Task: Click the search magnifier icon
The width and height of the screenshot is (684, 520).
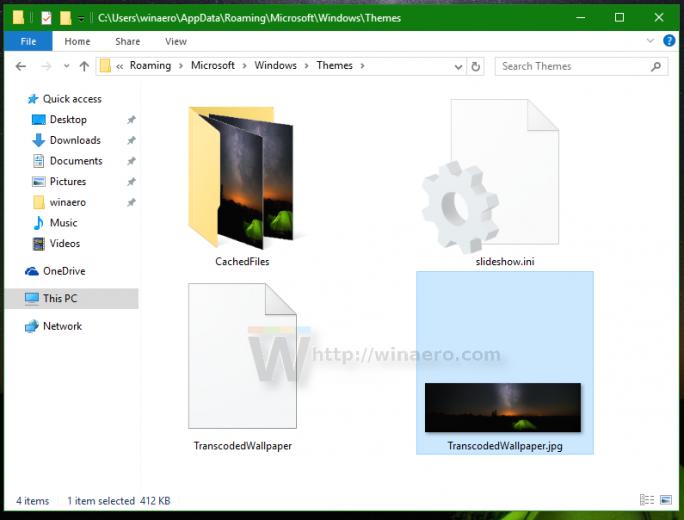Action: [656, 66]
